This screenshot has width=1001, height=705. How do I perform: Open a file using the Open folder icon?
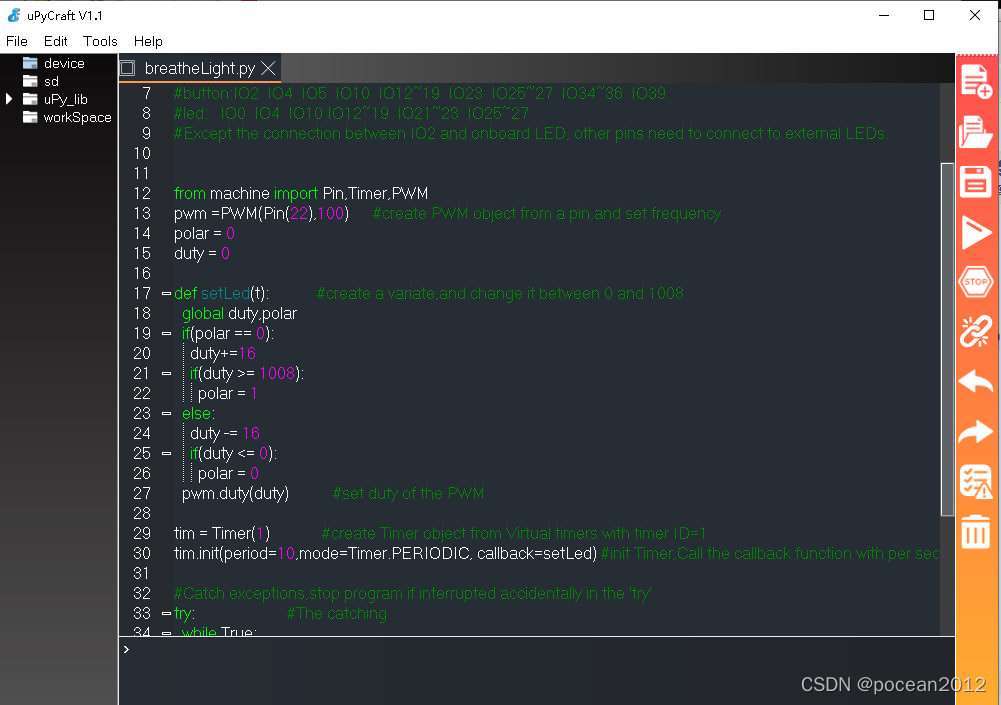(x=975, y=132)
